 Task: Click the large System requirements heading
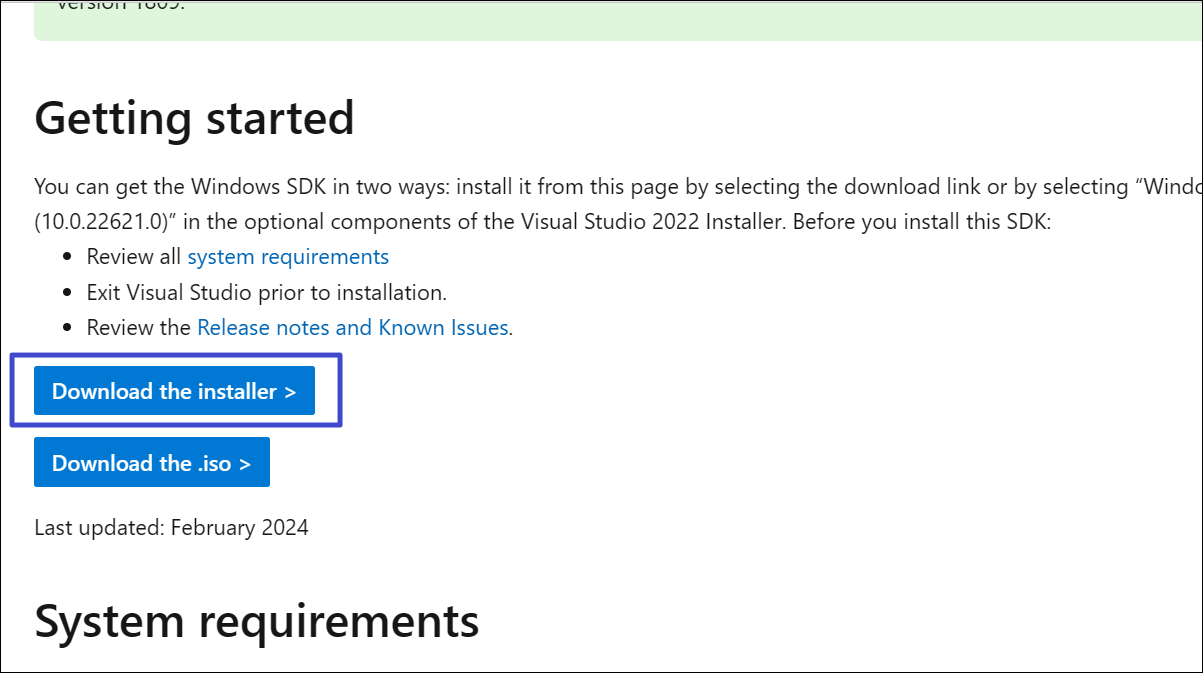pyautogui.click(x=256, y=620)
